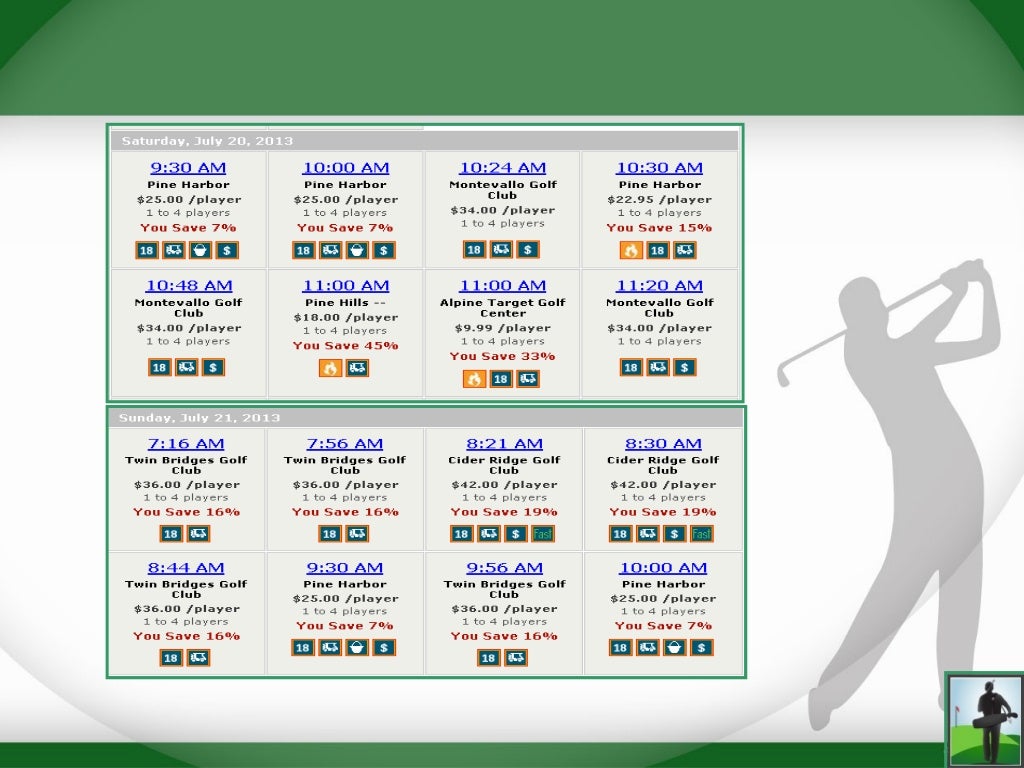Click the cart icon under 10:48 AM Montevallo
Image resolution: width=1024 pixels, height=768 pixels.
(x=186, y=367)
